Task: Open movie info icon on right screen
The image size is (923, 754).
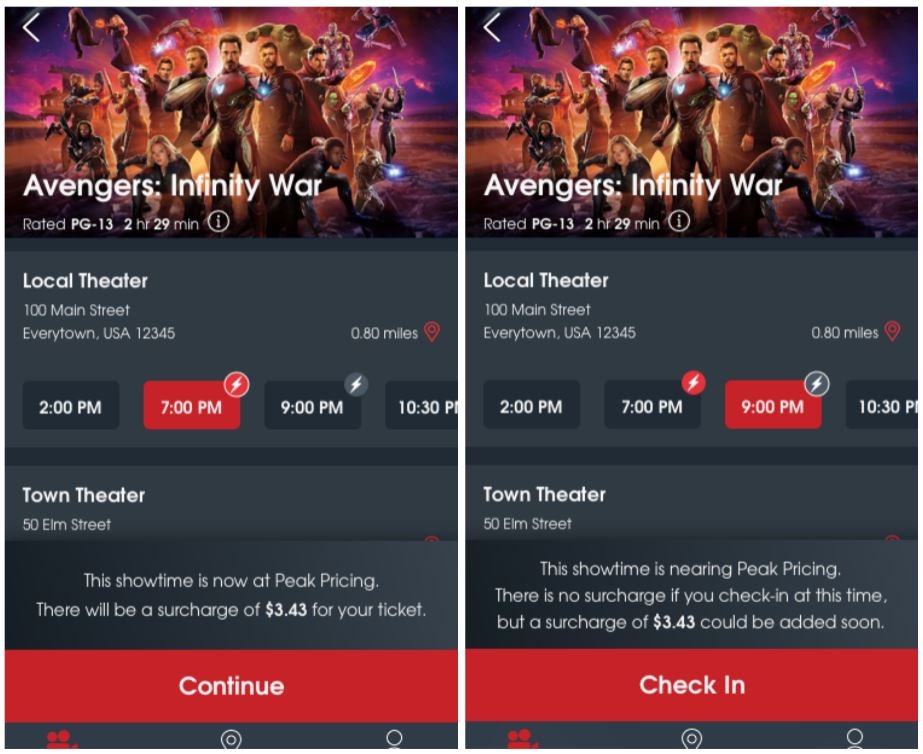Action: (679, 221)
